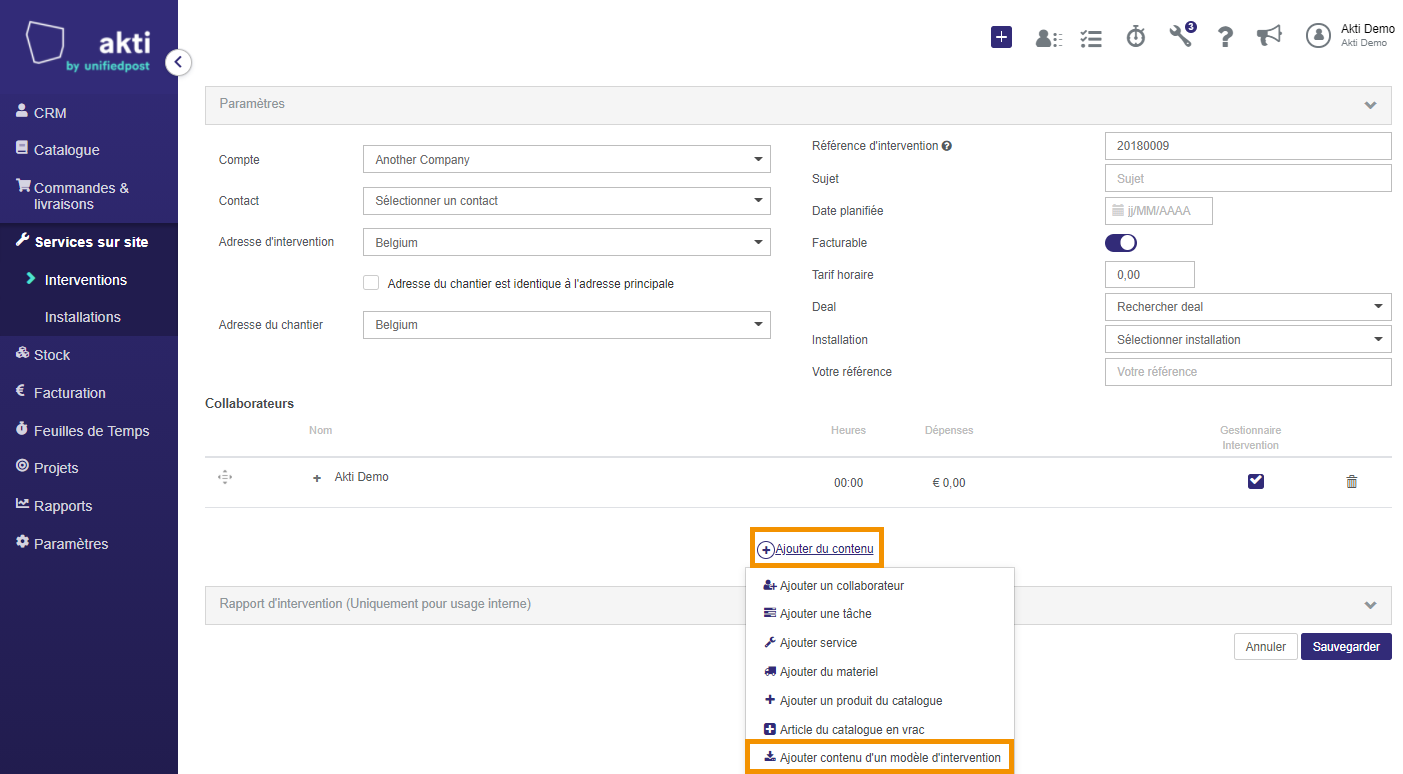The width and height of the screenshot is (1403, 774).
Task: Click the 00:00 hours value for Akti Demo
Action: tap(848, 483)
